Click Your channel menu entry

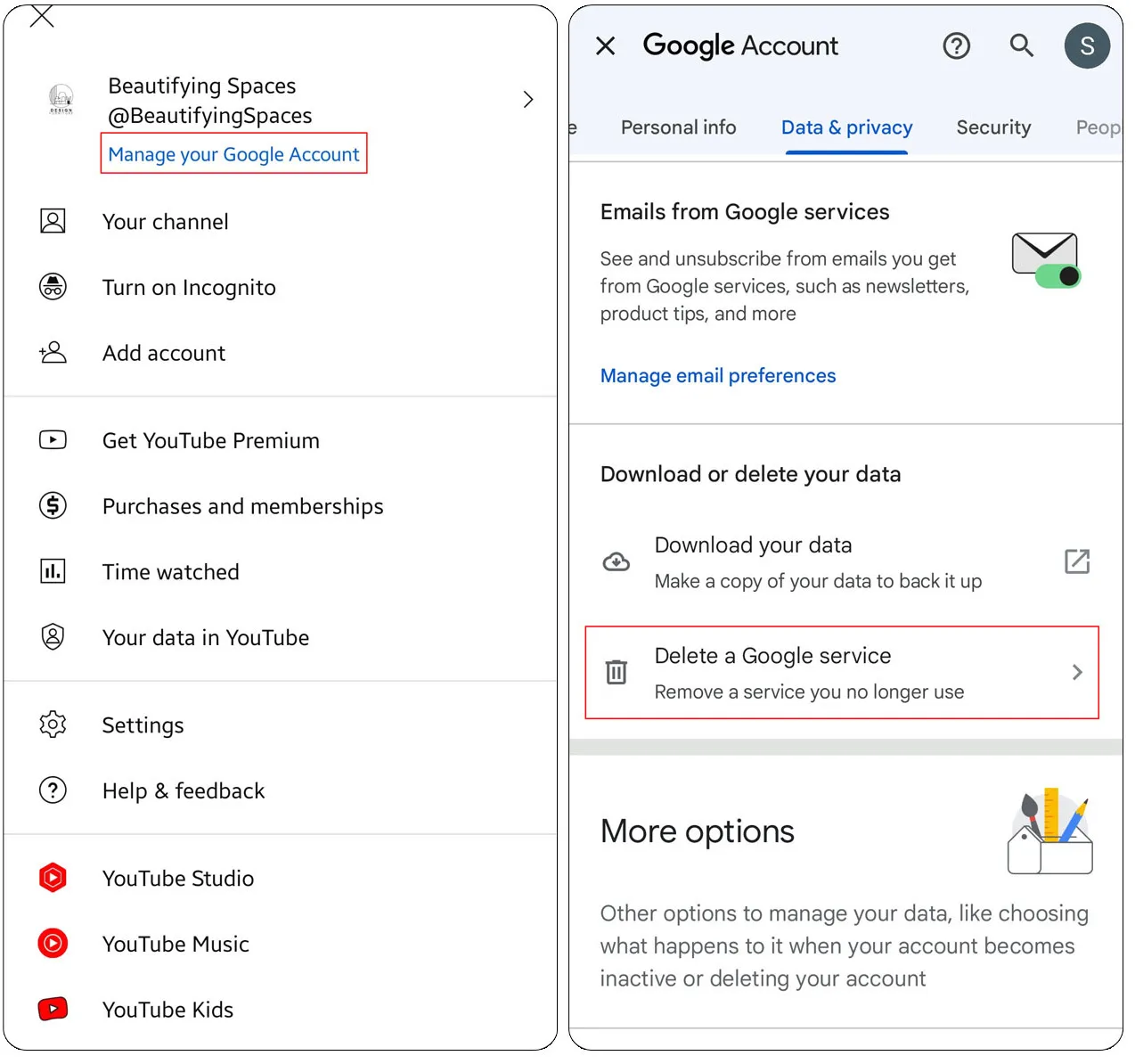(x=165, y=222)
